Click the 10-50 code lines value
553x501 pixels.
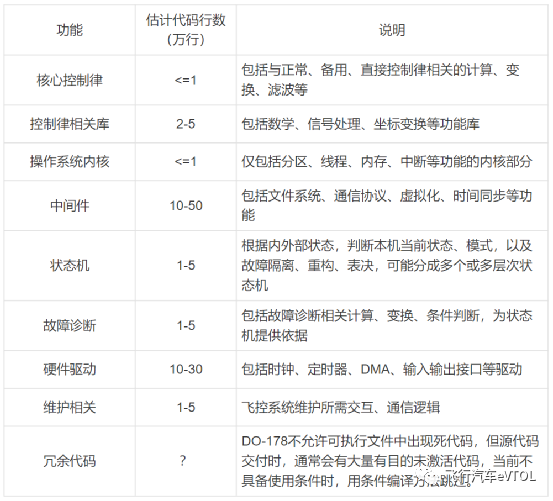pyautogui.click(x=186, y=206)
